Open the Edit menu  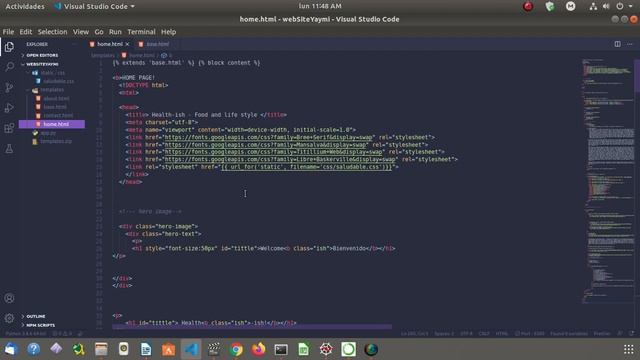(25, 32)
